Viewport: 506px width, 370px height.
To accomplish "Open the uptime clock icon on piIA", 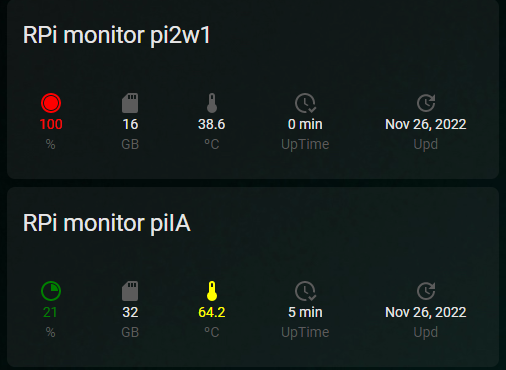I will pos(305,291).
